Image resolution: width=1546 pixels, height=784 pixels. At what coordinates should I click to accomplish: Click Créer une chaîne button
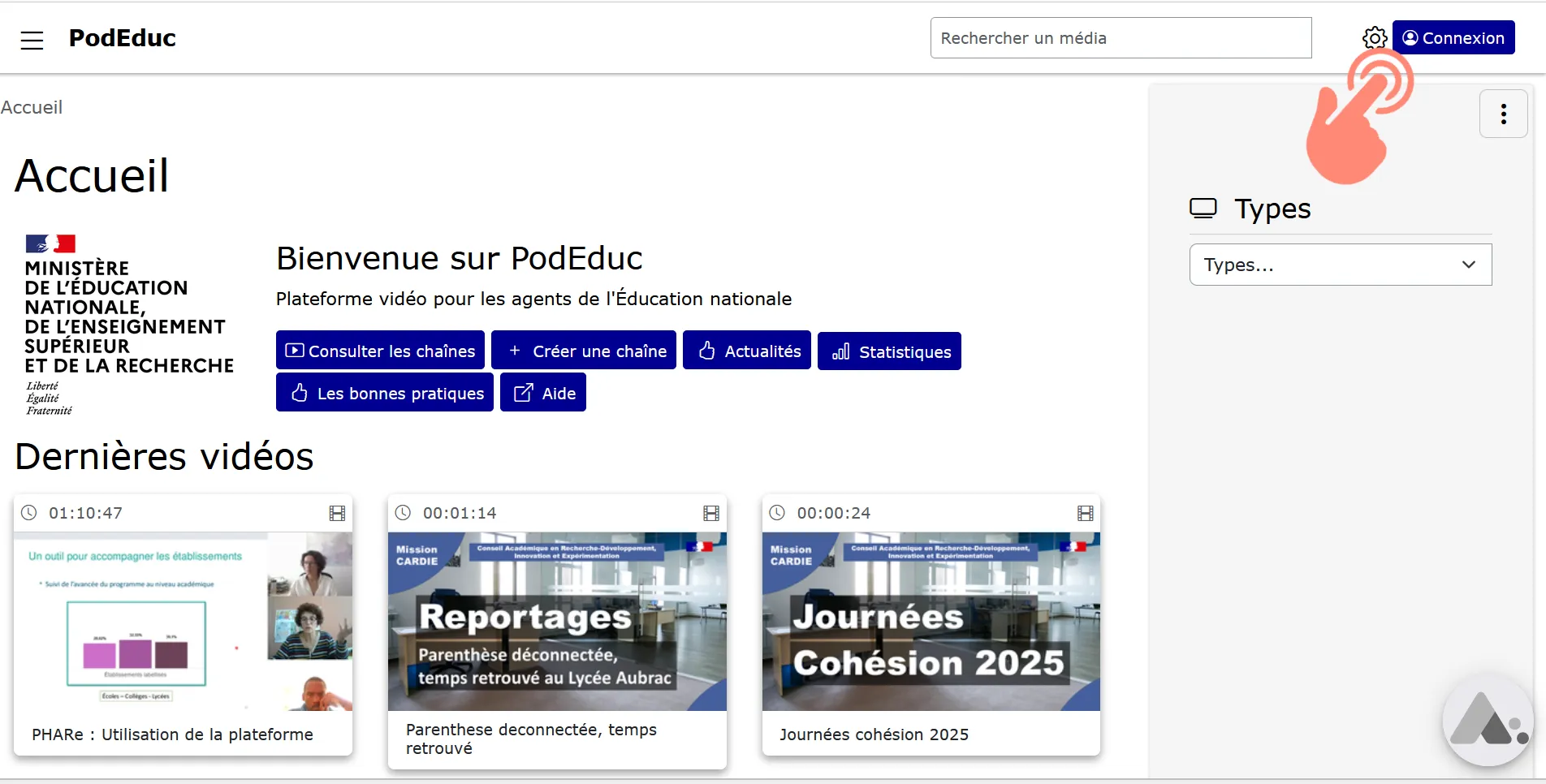pyautogui.click(x=584, y=351)
